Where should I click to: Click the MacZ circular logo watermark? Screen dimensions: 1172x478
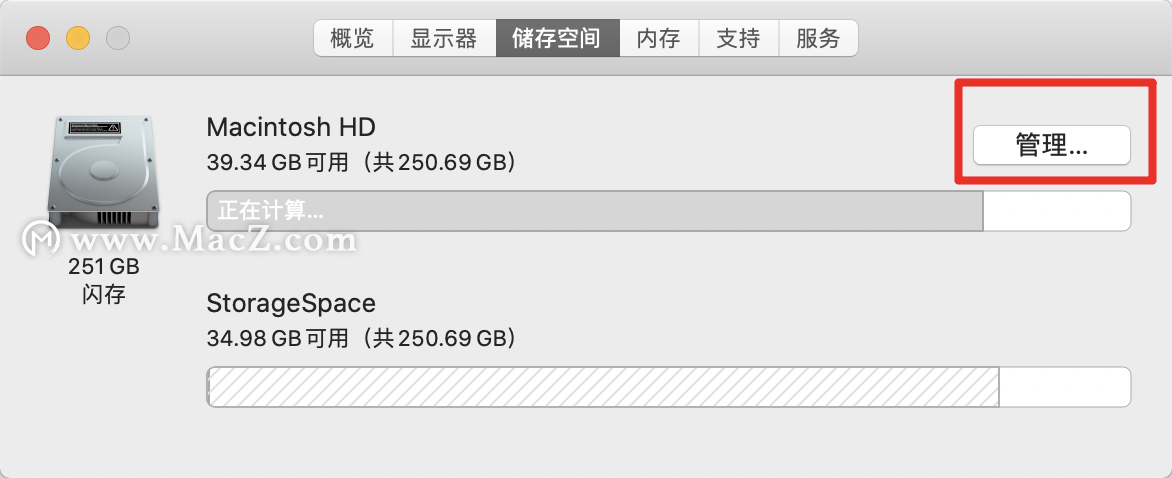point(40,239)
